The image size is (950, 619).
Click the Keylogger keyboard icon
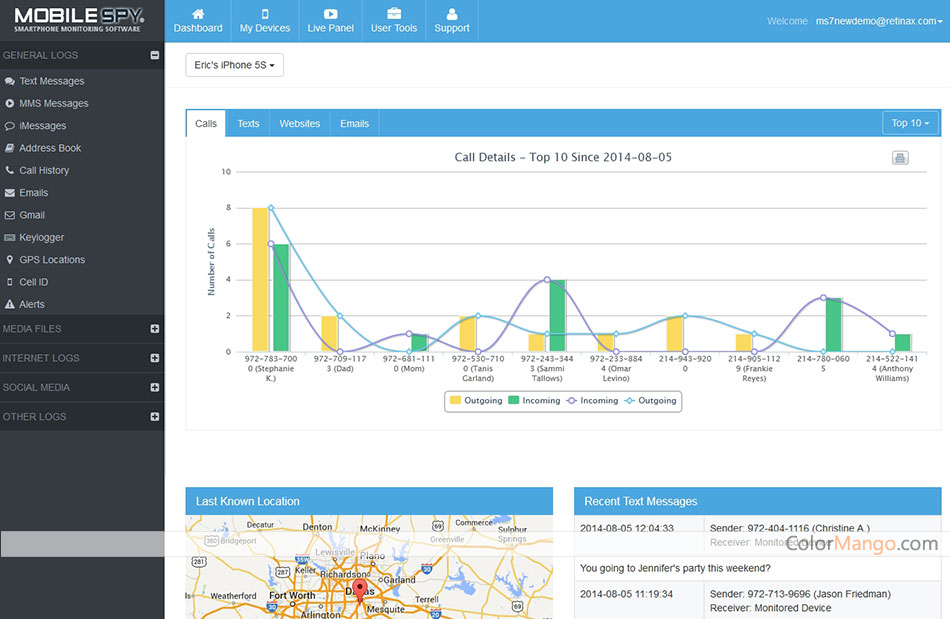coord(10,237)
